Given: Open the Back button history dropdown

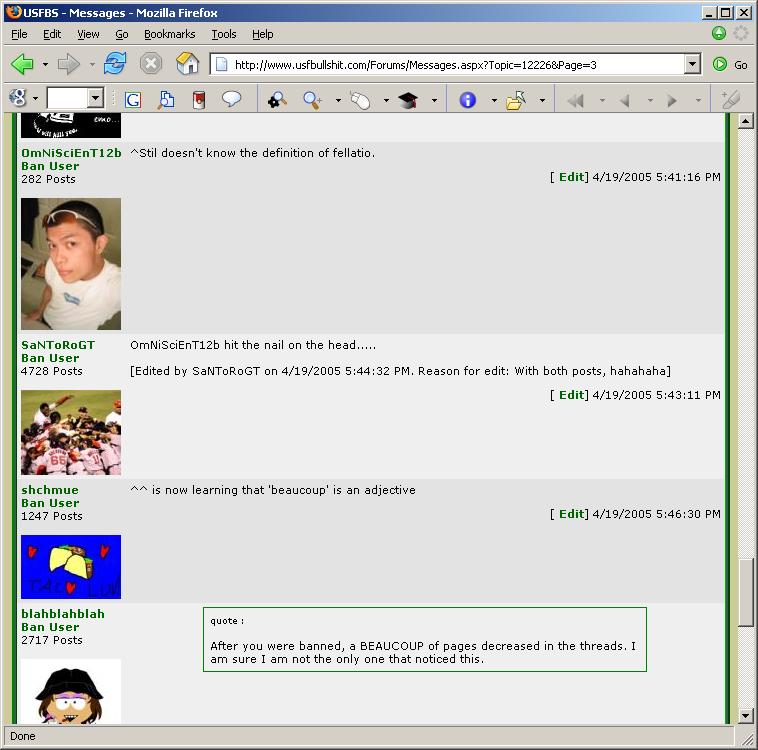Looking at the screenshot, I should pyautogui.click(x=45, y=64).
